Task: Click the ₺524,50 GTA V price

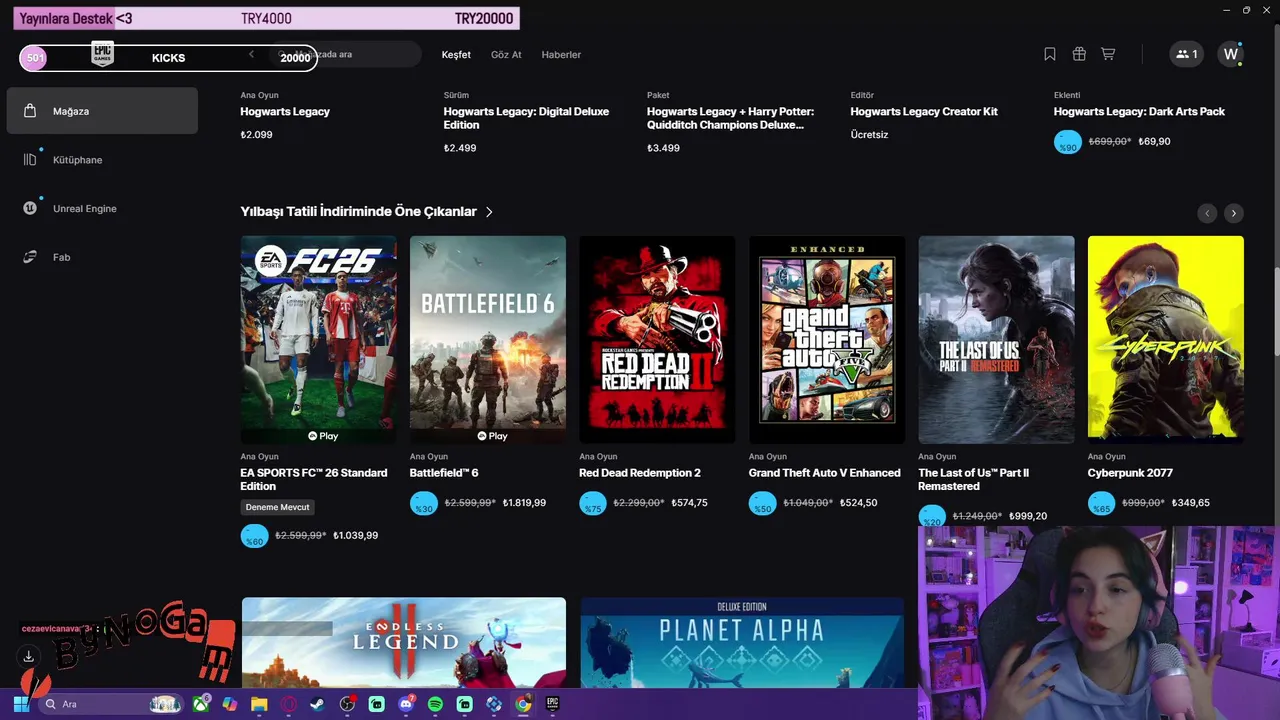Action: click(x=858, y=503)
